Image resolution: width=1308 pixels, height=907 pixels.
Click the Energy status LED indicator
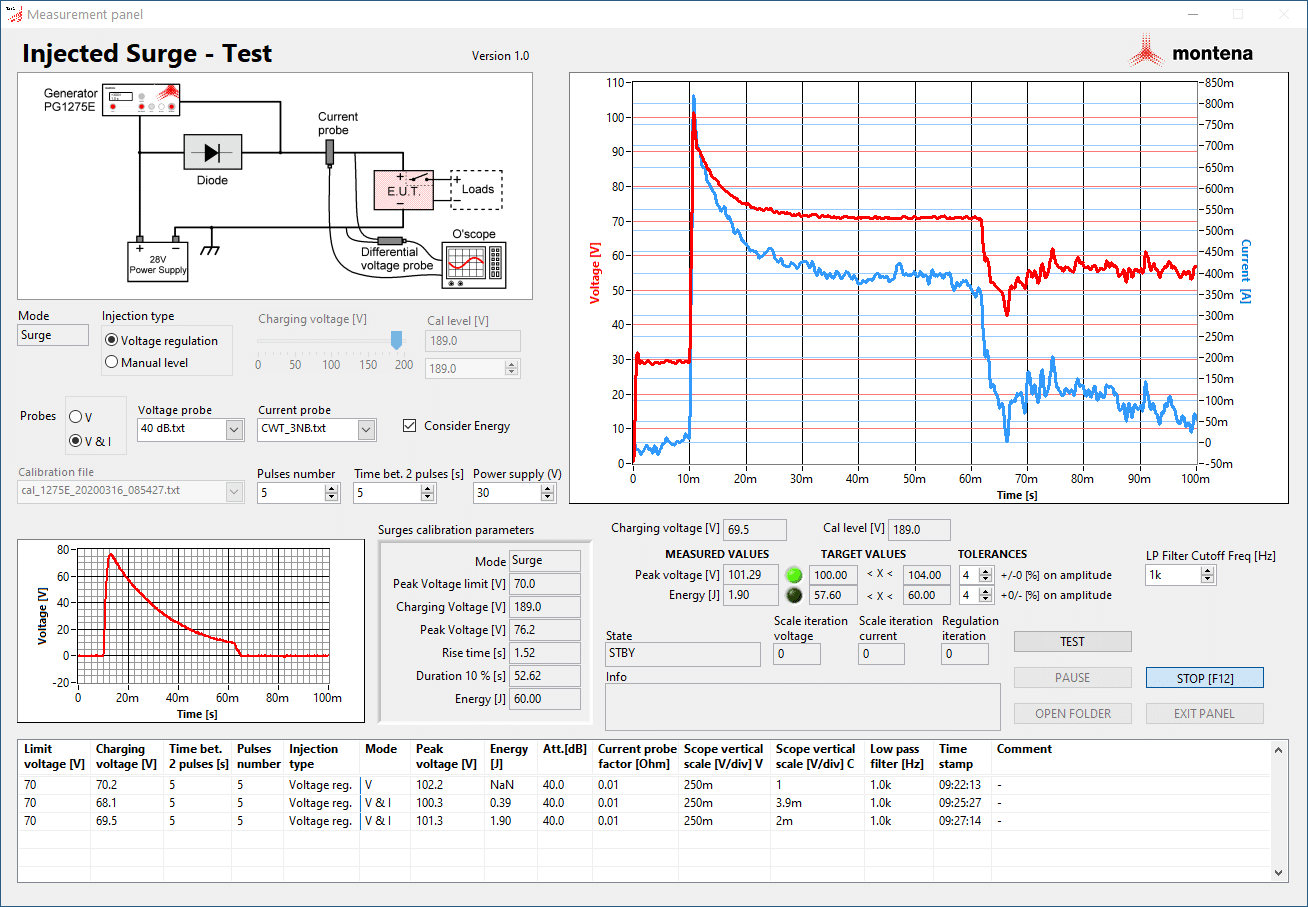coord(793,594)
